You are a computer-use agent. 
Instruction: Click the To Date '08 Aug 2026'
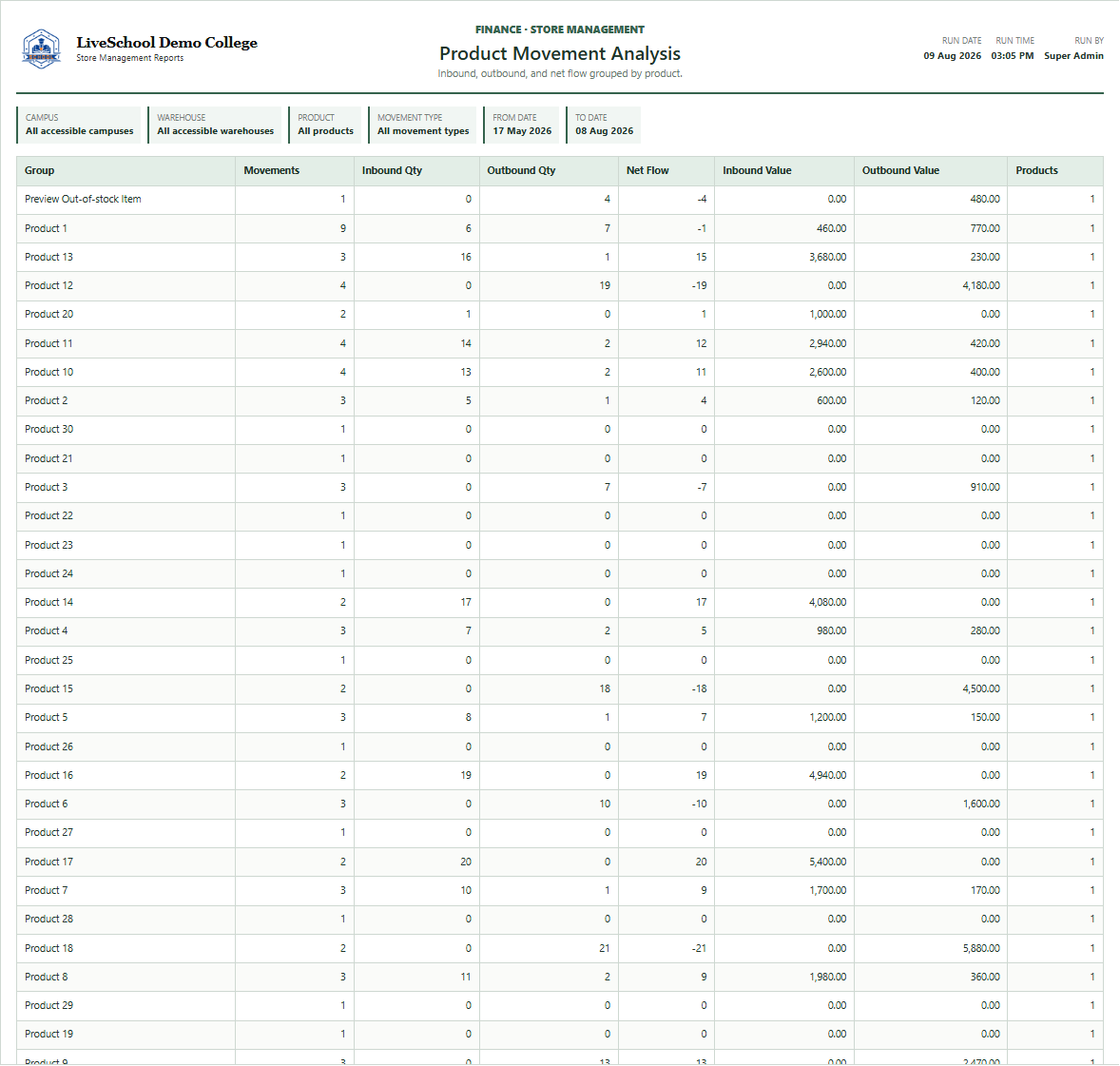point(605,130)
